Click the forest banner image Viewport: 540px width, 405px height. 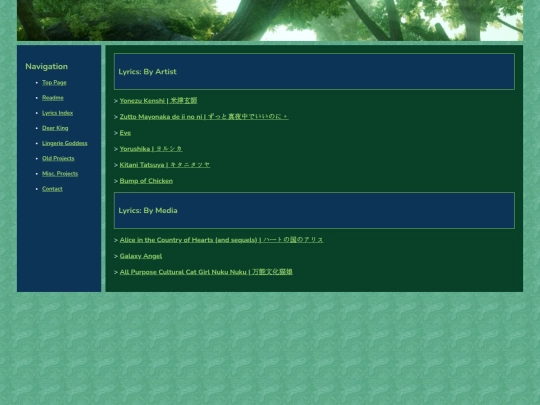(x=270, y=20)
